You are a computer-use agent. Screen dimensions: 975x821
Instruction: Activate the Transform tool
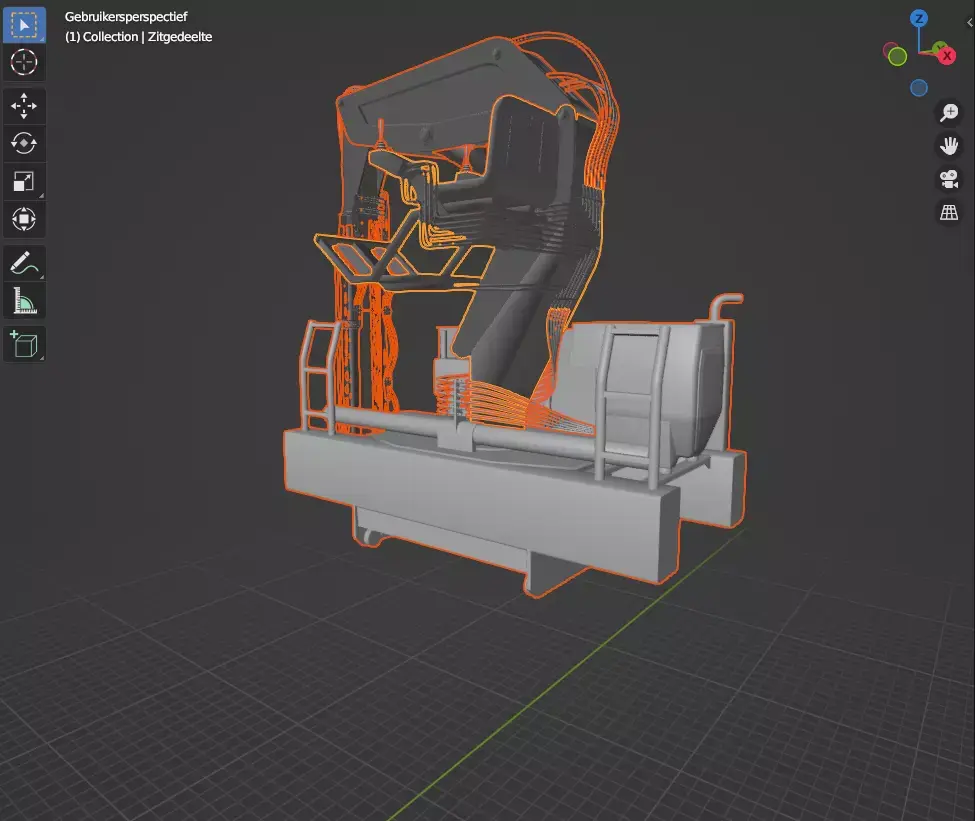pos(24,219)
